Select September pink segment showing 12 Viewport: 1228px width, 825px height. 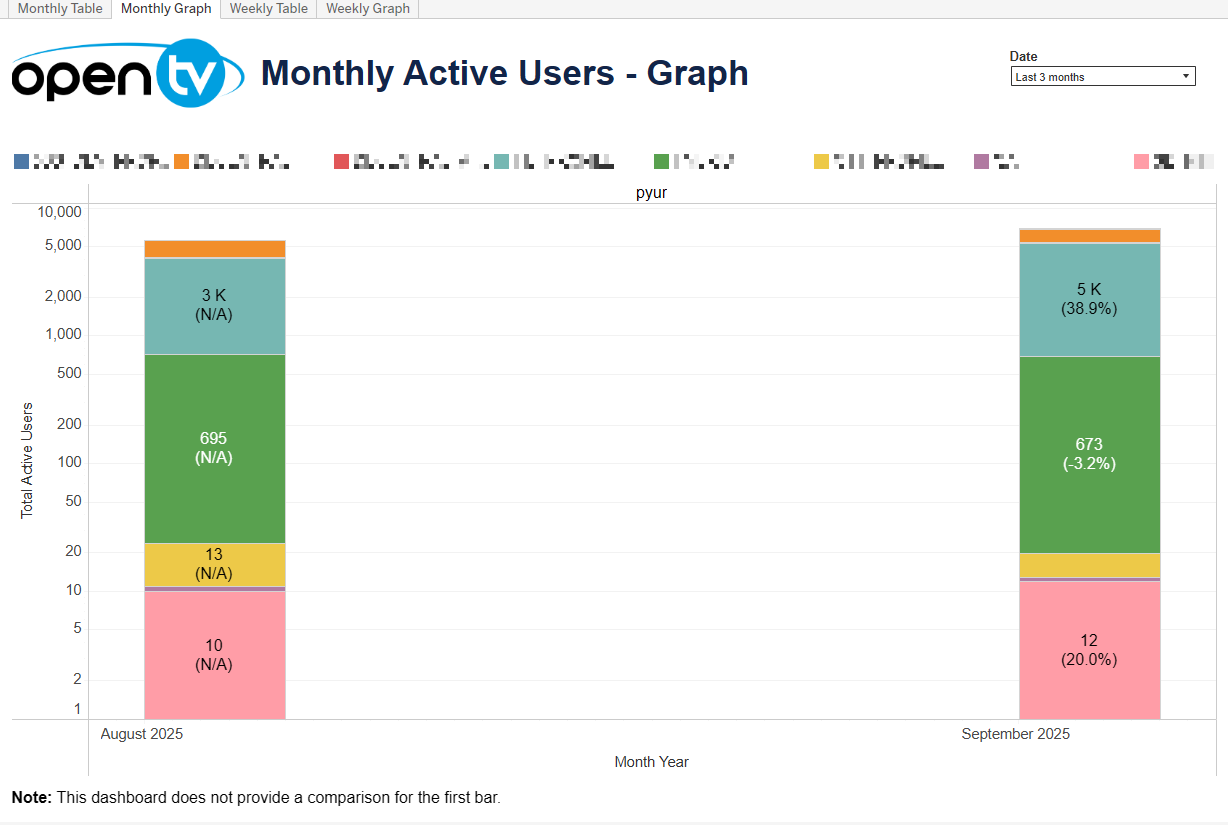(x=1089, y=650)
